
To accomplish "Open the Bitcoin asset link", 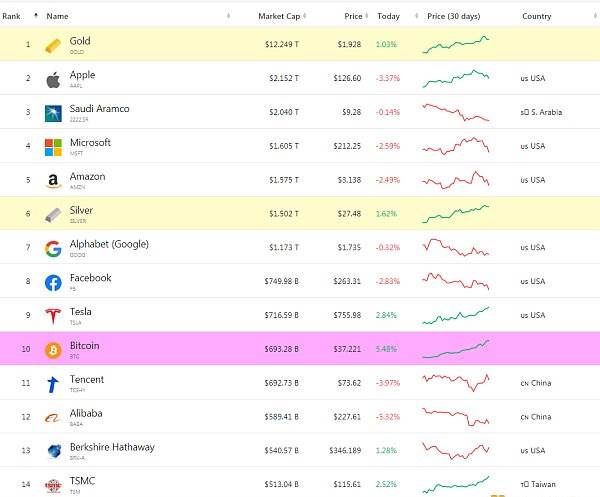I will [85, 345].
